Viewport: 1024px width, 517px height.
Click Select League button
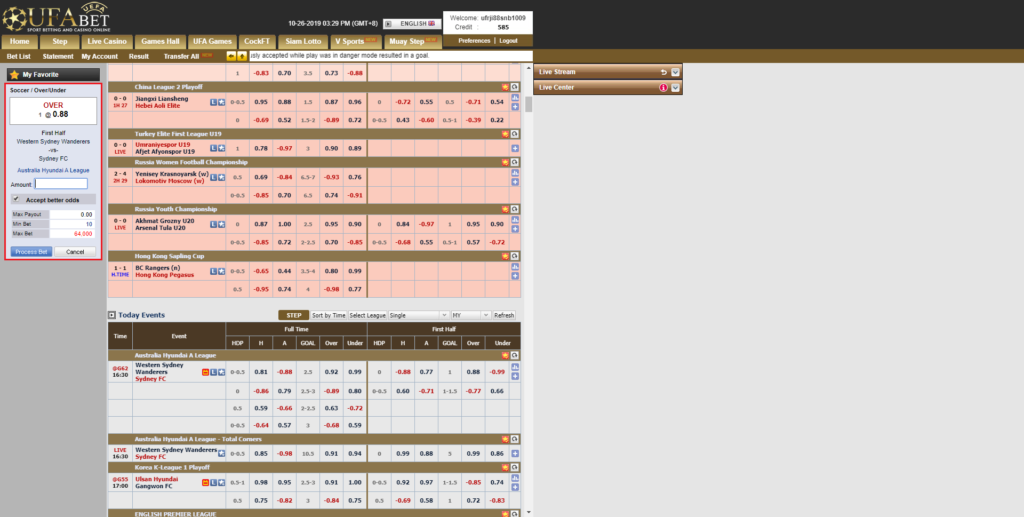click(367, 315)
